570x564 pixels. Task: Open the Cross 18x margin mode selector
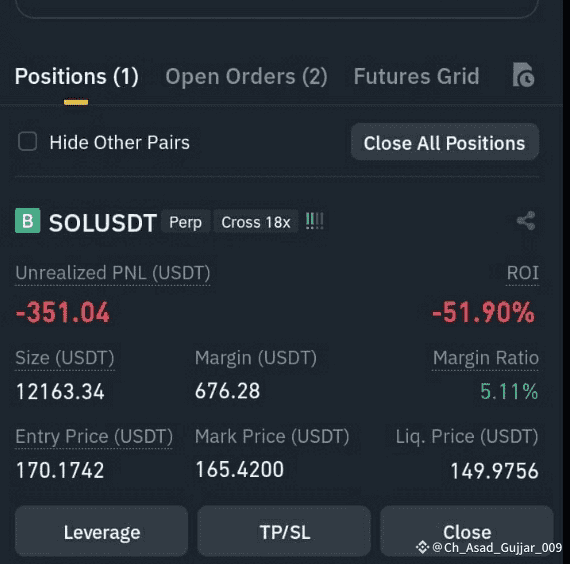256,222
